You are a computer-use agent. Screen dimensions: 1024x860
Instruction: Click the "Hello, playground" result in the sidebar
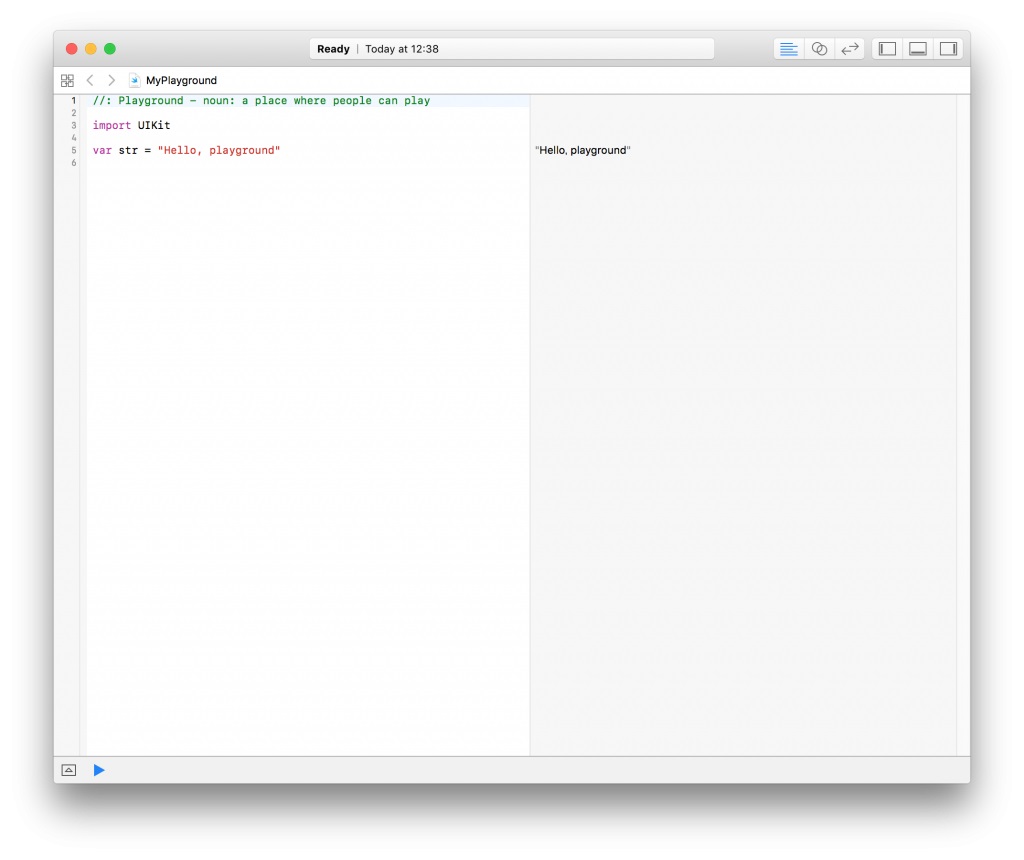pyautogui.click(x=583, y=150)
